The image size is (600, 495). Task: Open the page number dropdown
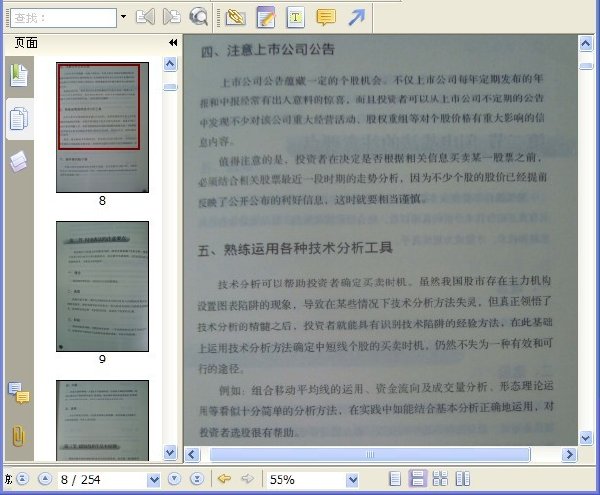tap(154, 480)
